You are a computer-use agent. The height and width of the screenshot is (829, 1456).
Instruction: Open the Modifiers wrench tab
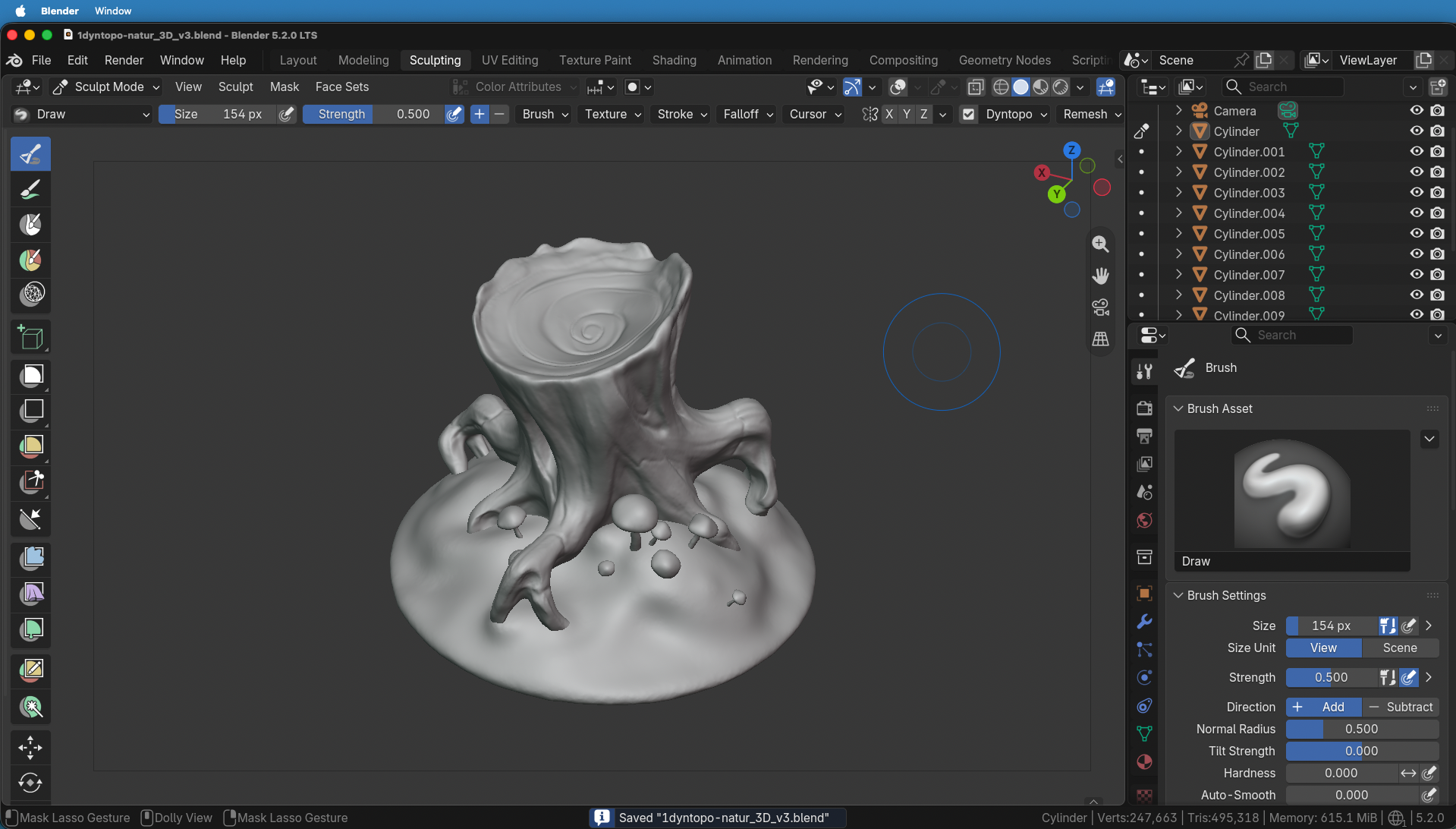[x=1144, y=621]
